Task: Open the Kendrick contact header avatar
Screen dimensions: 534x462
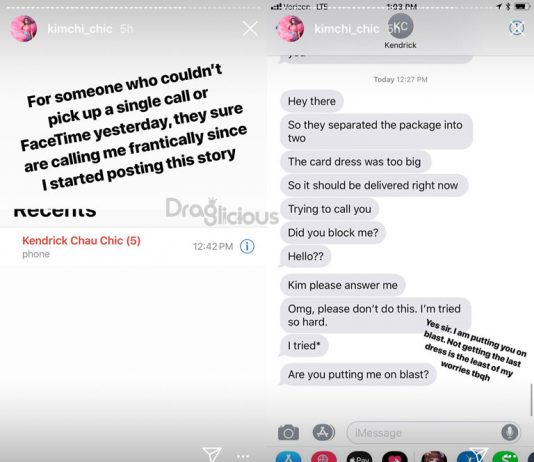Action: (x=400, y=26)
